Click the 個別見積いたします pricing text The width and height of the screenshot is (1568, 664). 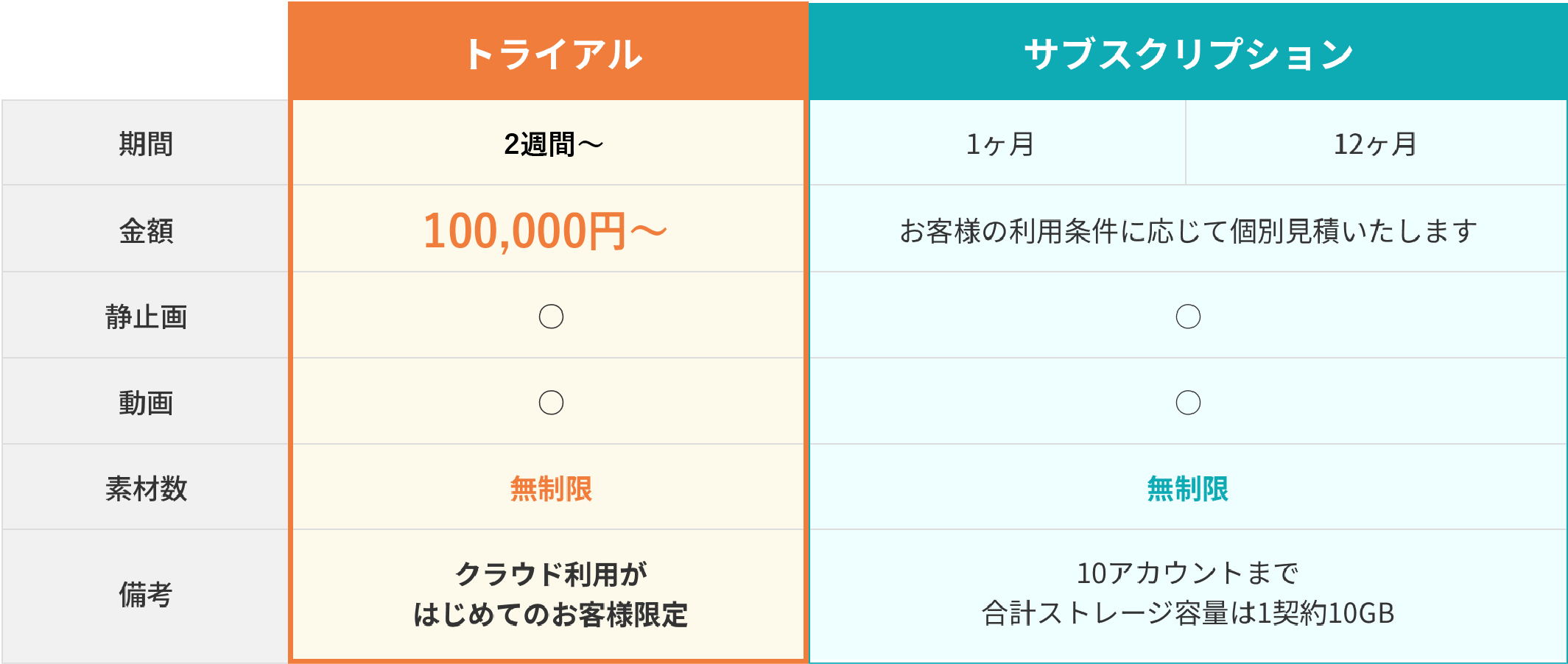tap(1188, 231)
